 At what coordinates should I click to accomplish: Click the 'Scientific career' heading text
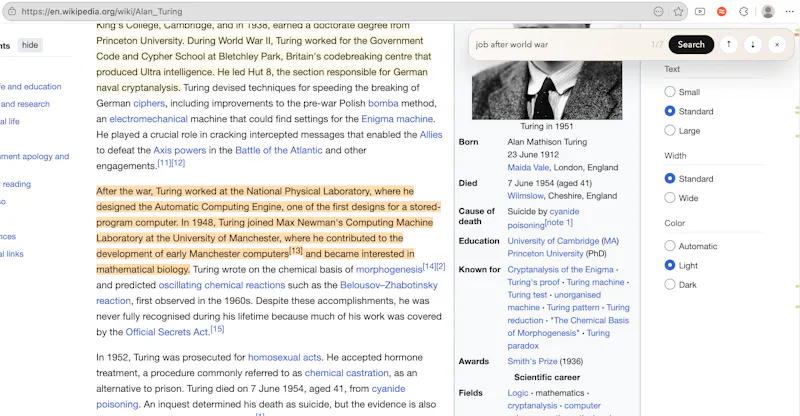[546, 377]
